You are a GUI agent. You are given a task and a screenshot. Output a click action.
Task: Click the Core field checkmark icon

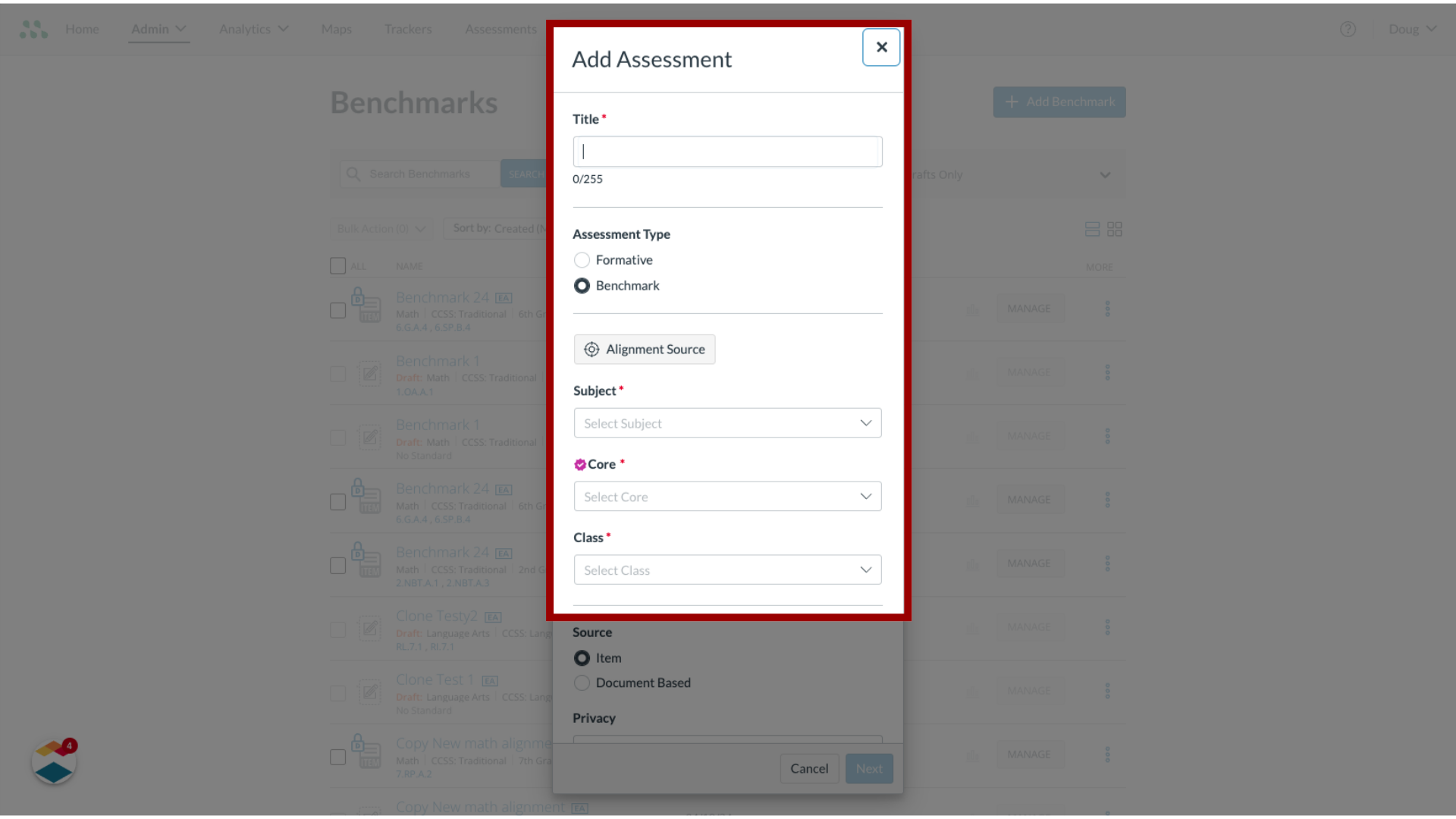point(579,464)
